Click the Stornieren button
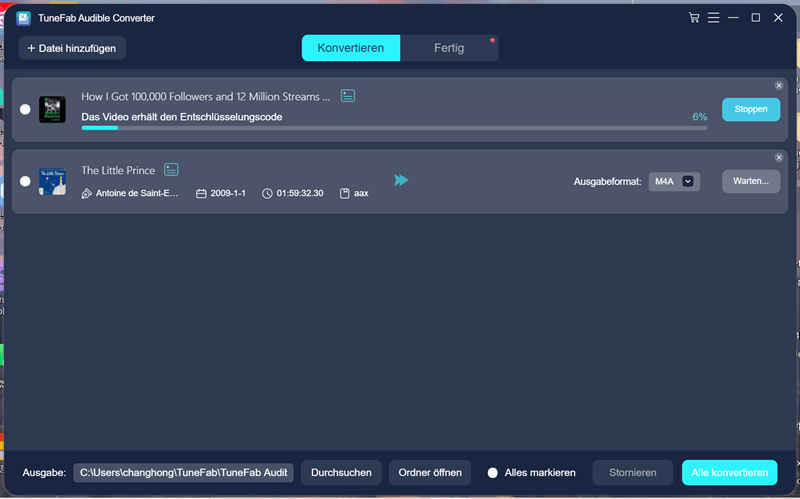The image size is (800, 499). tap(633, 473)
